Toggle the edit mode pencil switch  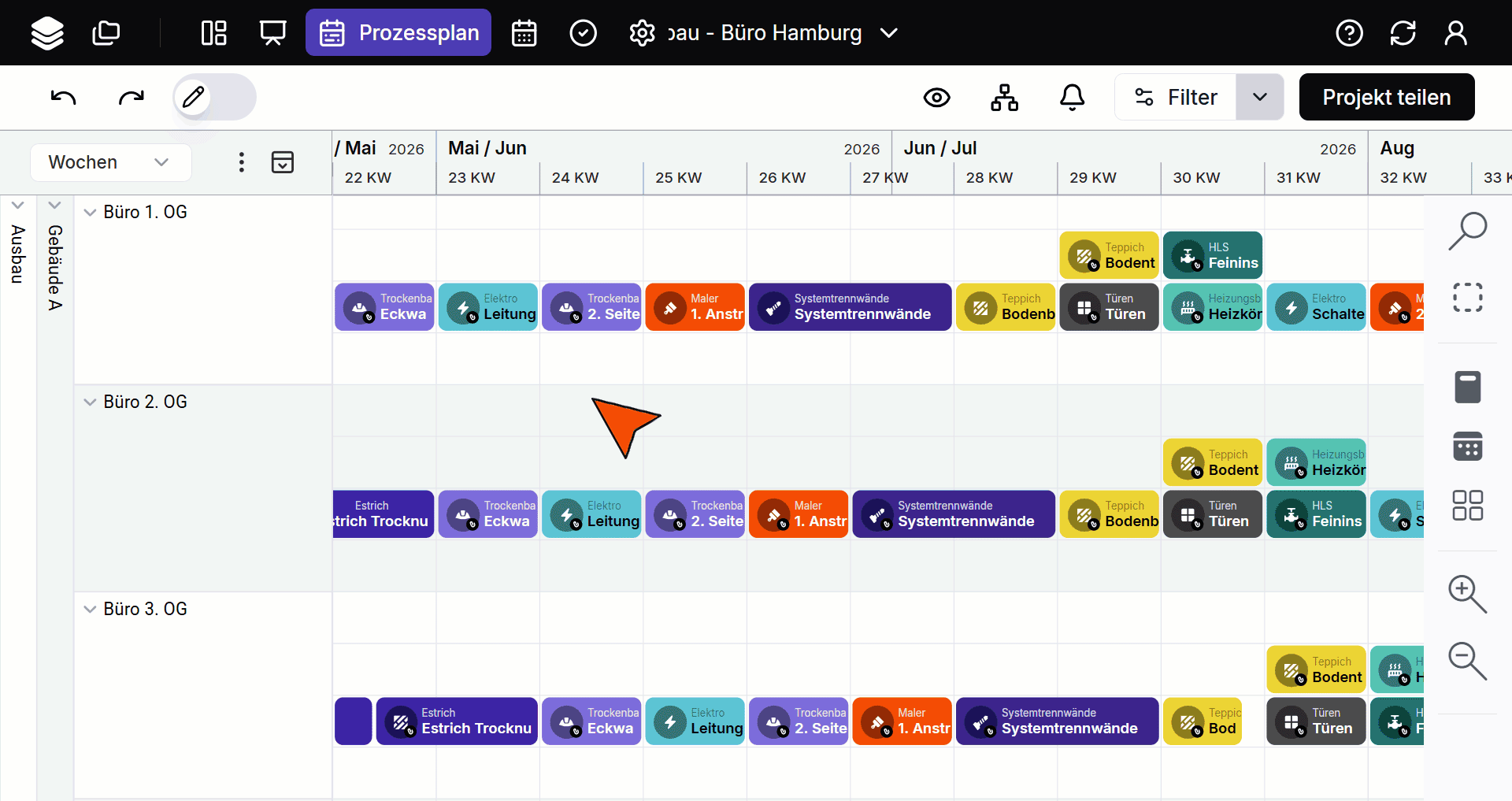[x=214, y=97]
